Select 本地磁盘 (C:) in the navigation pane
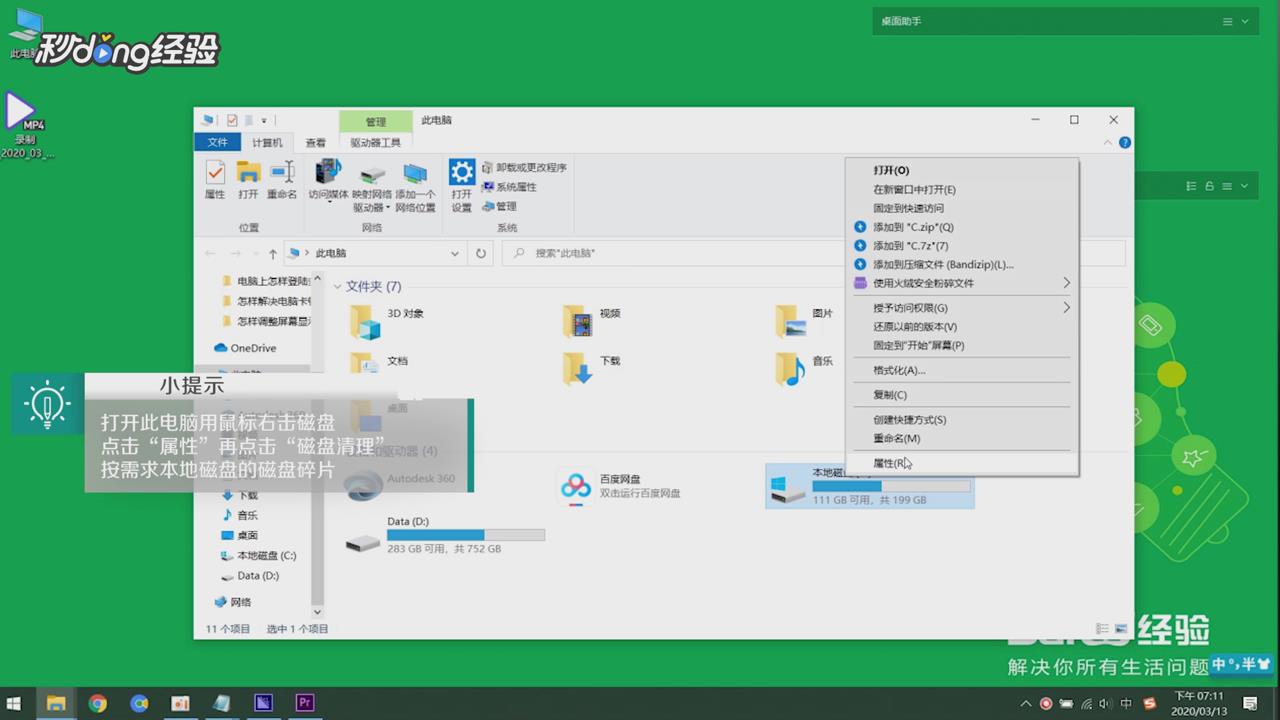The width and height of the screenshot is (1280, 720). click(x=259, y=555)
